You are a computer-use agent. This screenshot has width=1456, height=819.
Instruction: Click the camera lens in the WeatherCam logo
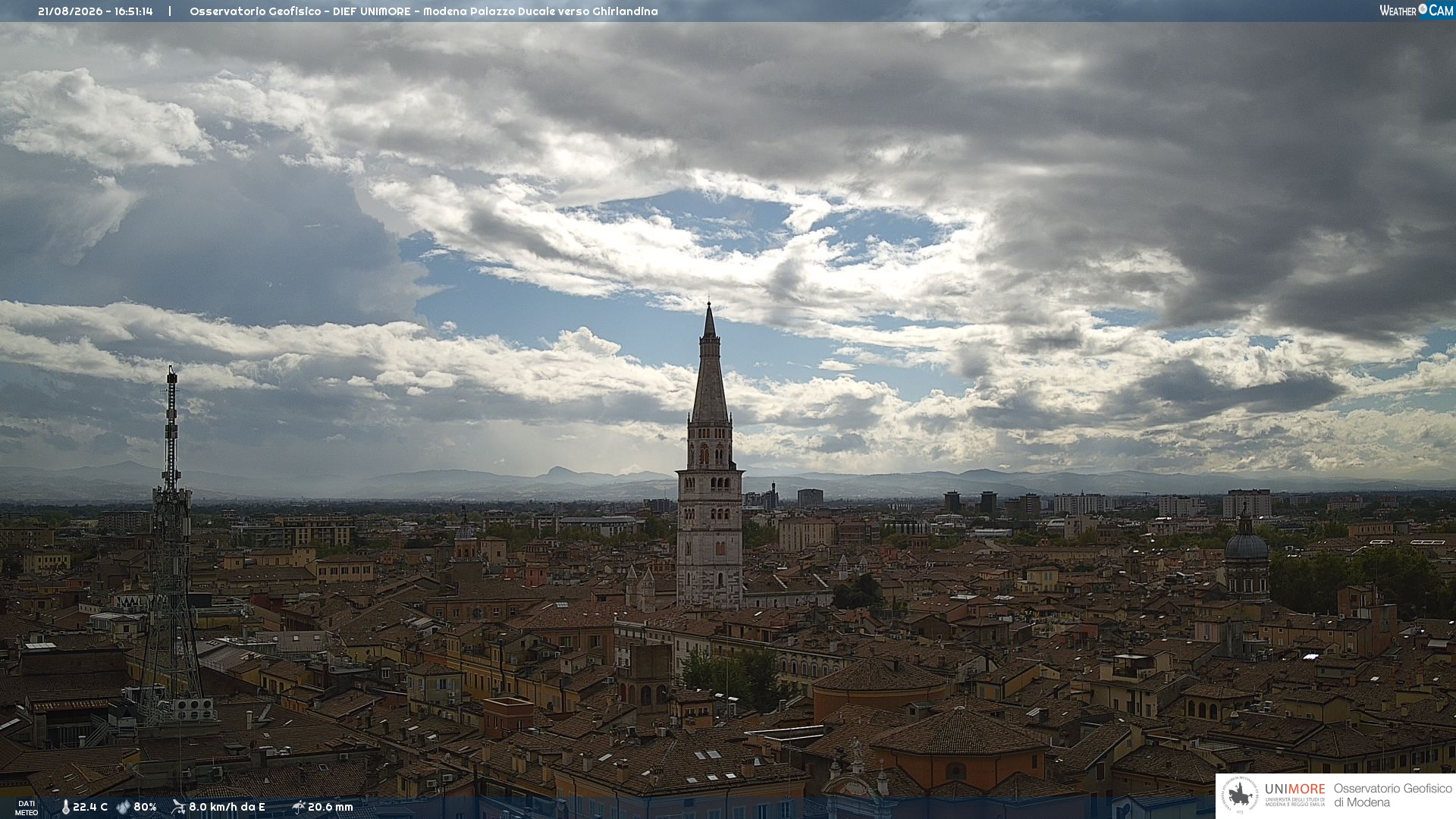1423,9
